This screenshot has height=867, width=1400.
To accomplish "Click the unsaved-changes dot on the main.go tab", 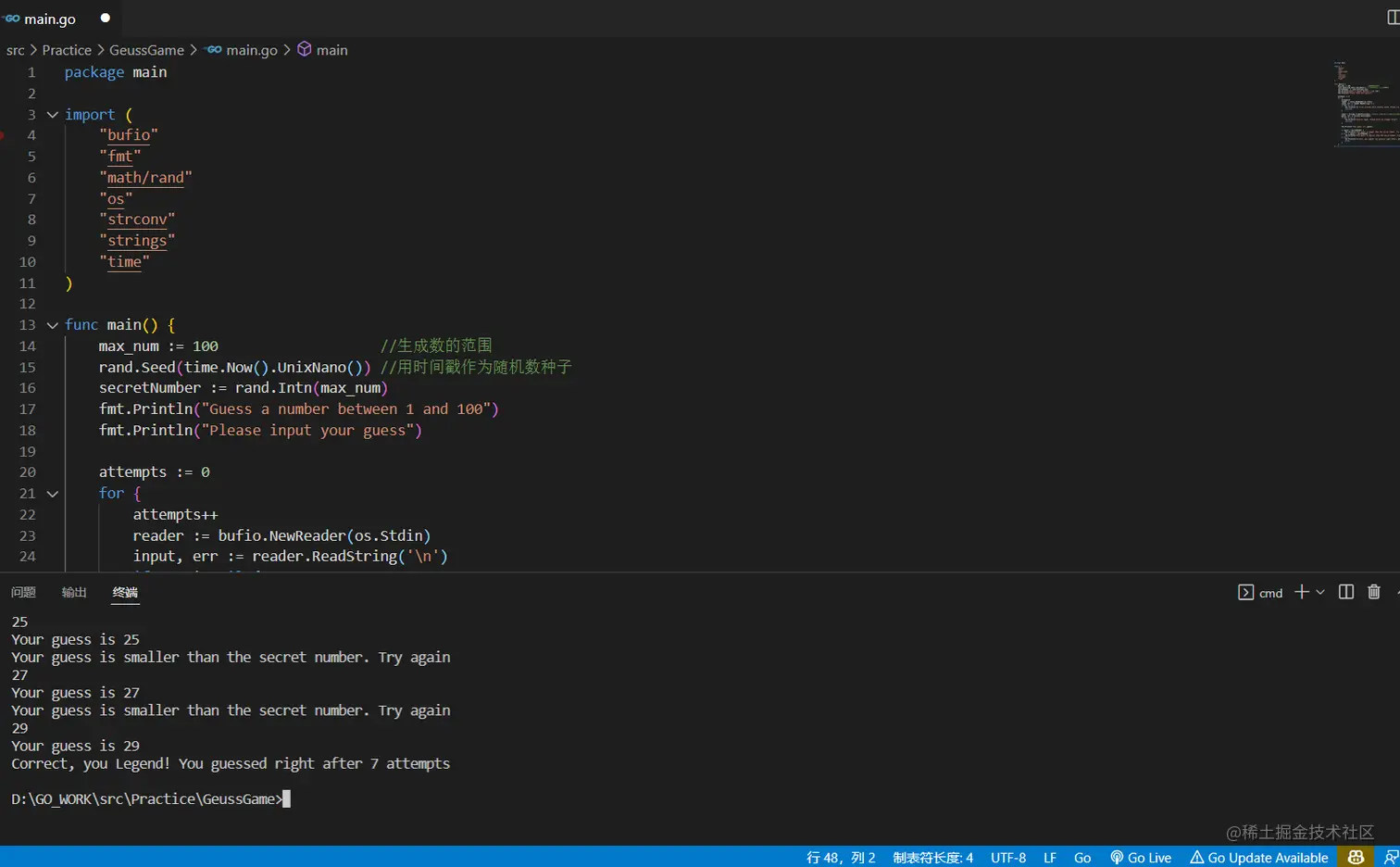I will coord(105,18).
